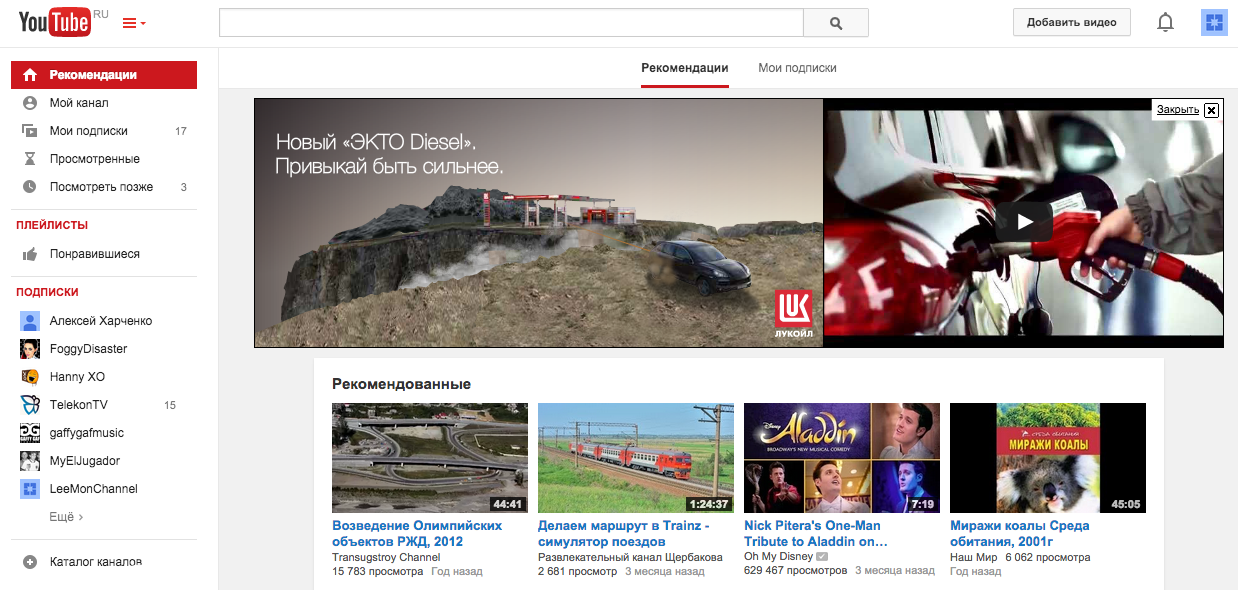Click MyElJugador channel avatar
The height and width of the screenshot is (590, 1238).
30,461
